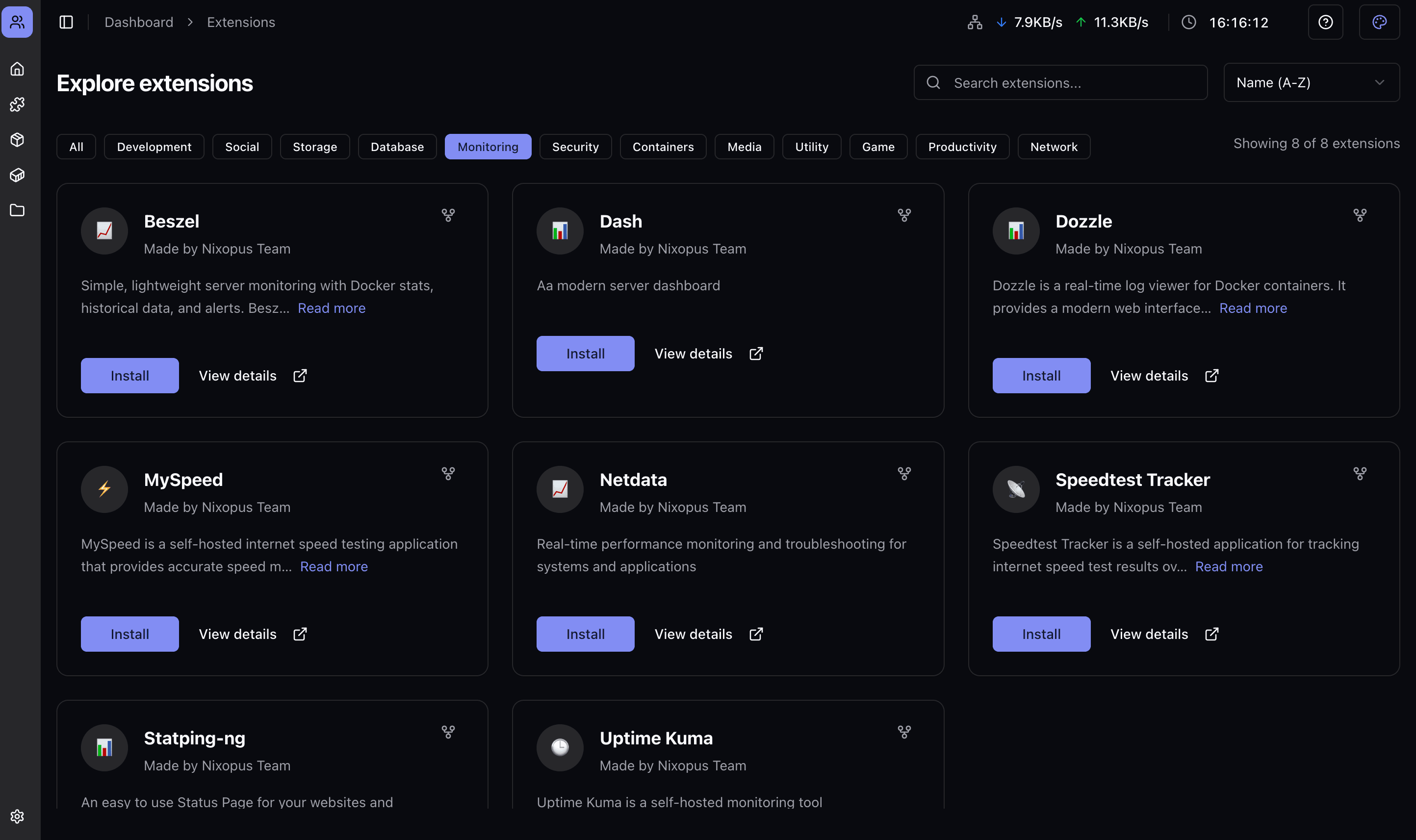This screenshot has height=840, width=1416.
Task: Open the help question-mark icon
Action: tap(1325, 22)
